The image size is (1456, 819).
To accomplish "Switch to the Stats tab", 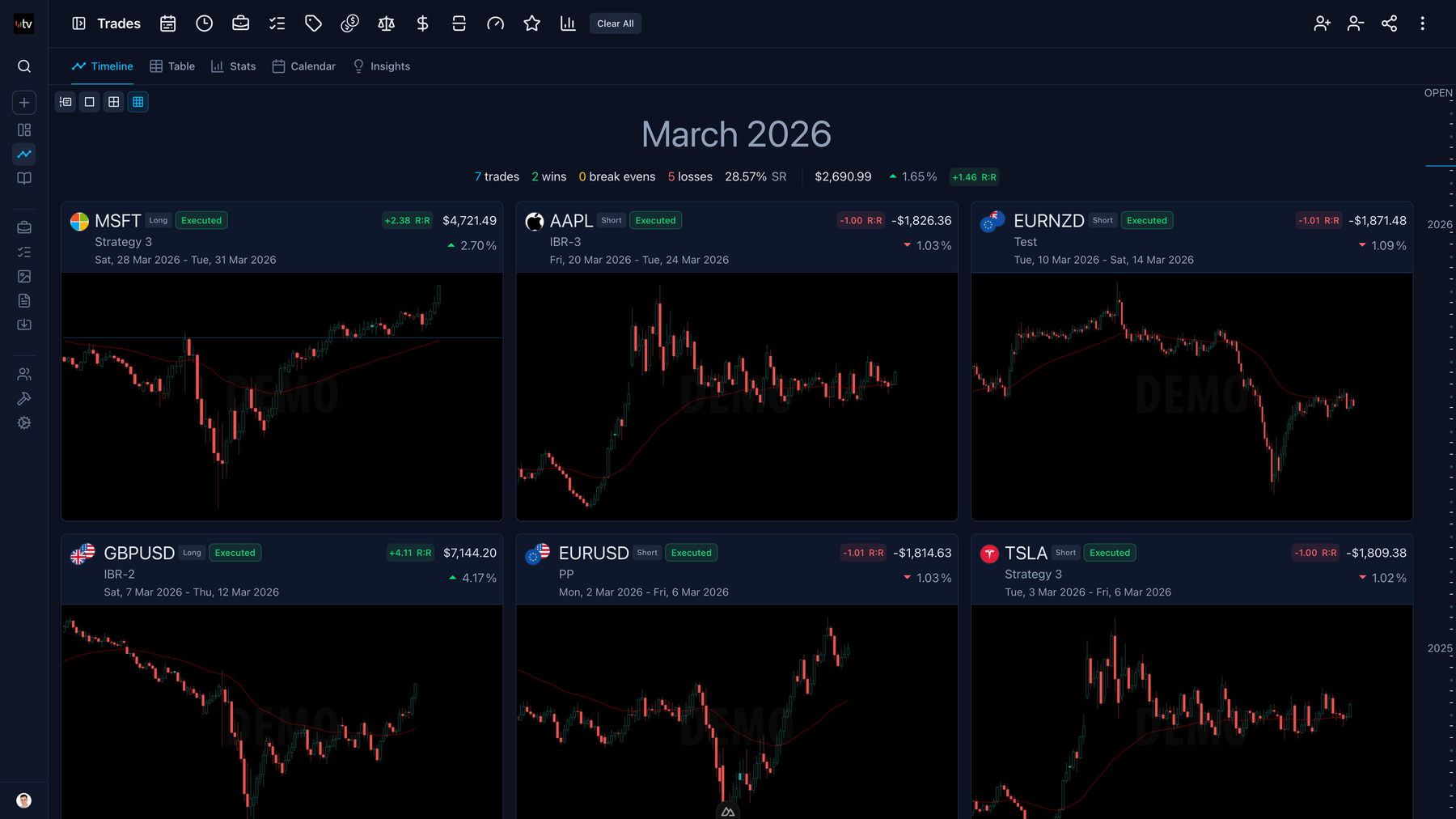I will coord(233,66).
